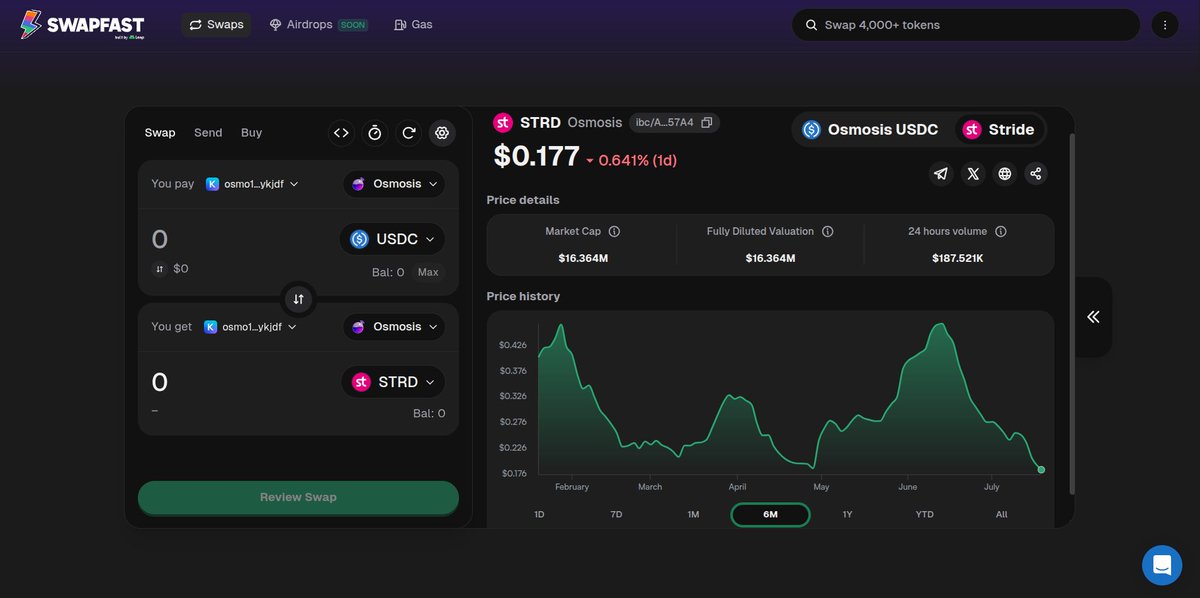Select the 7D price range

tap(616, 514)
